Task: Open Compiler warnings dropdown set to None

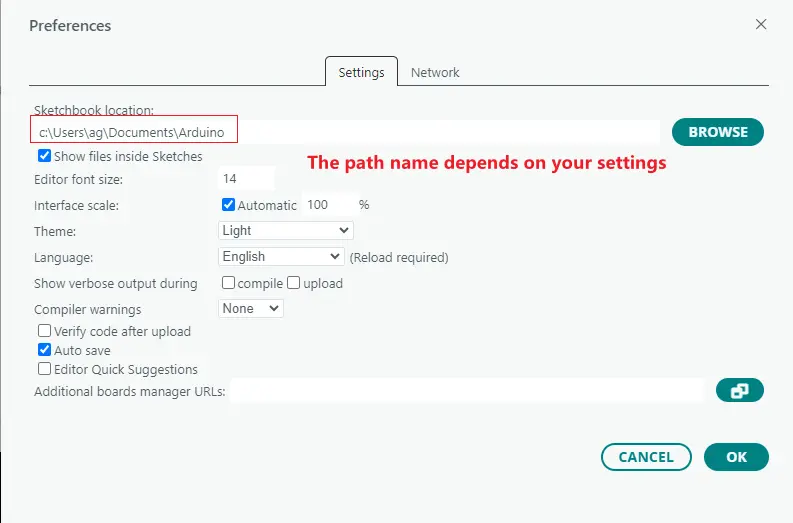Action: [x=251, y=309]
